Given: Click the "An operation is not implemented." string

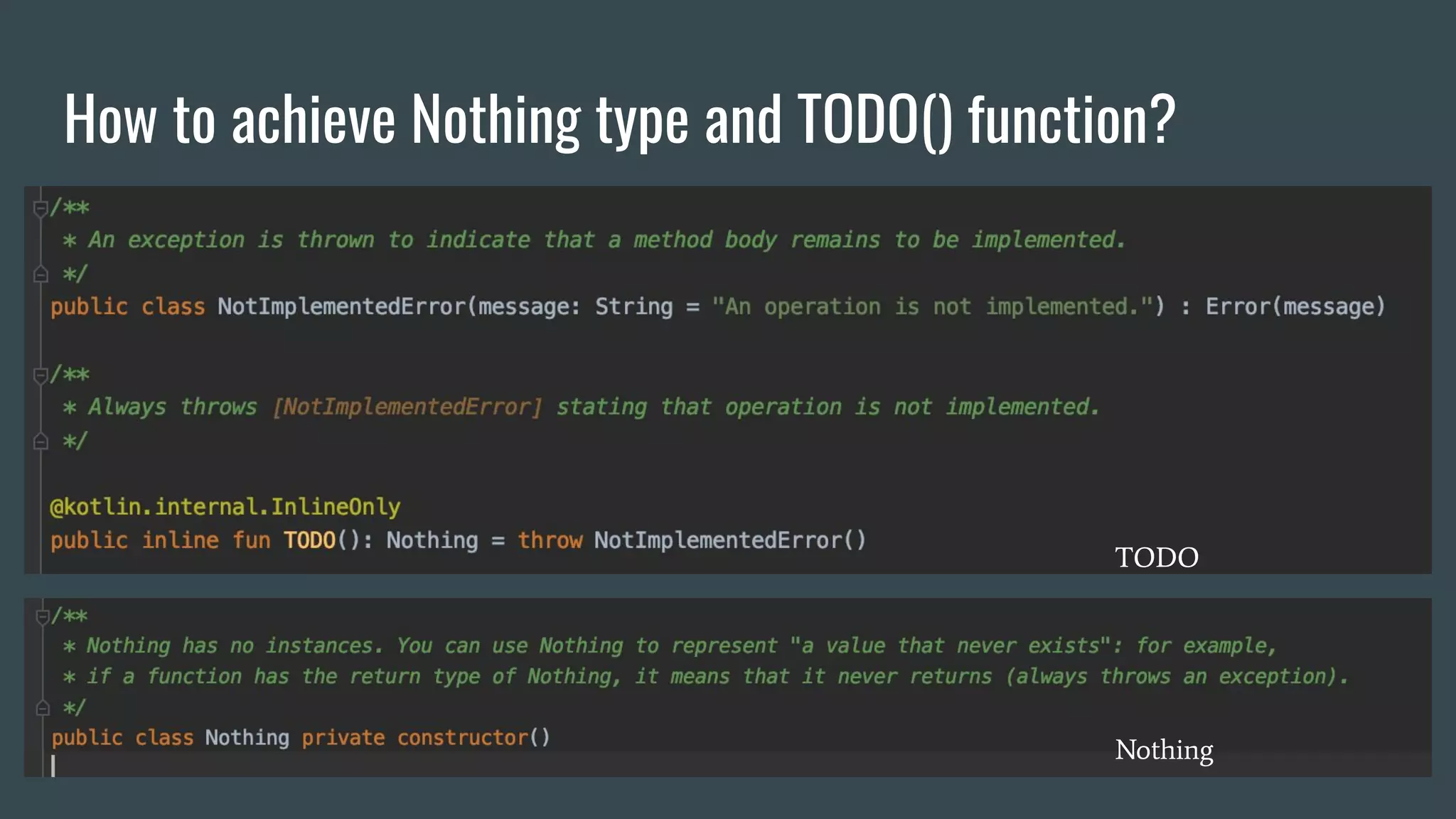Looking at the screenshot, I should (931, 307).
